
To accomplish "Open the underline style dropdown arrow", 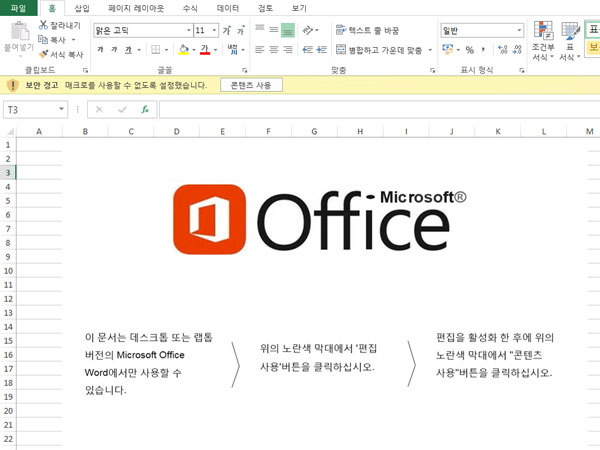I will (139, 50).
